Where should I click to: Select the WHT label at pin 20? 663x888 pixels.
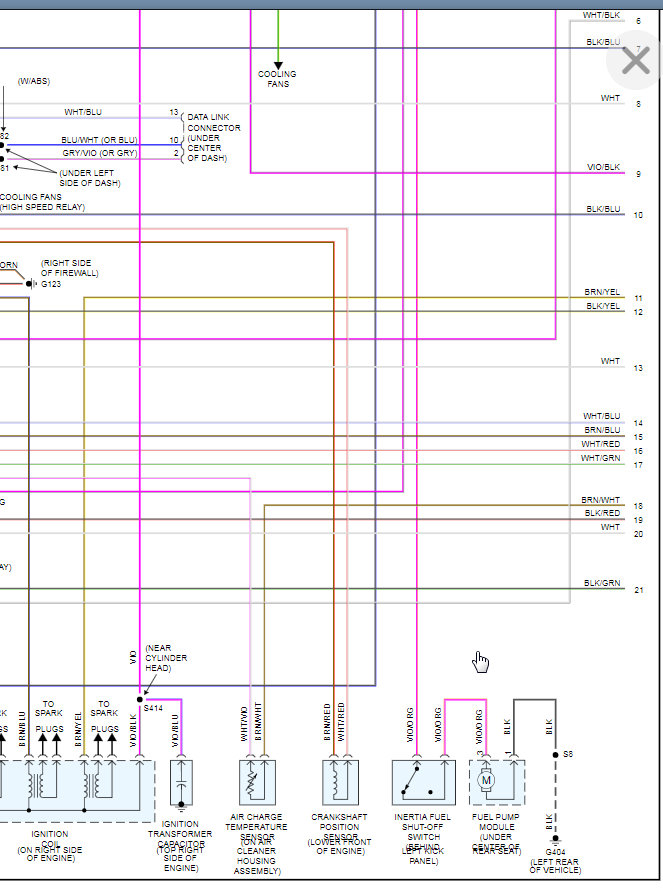610,527
